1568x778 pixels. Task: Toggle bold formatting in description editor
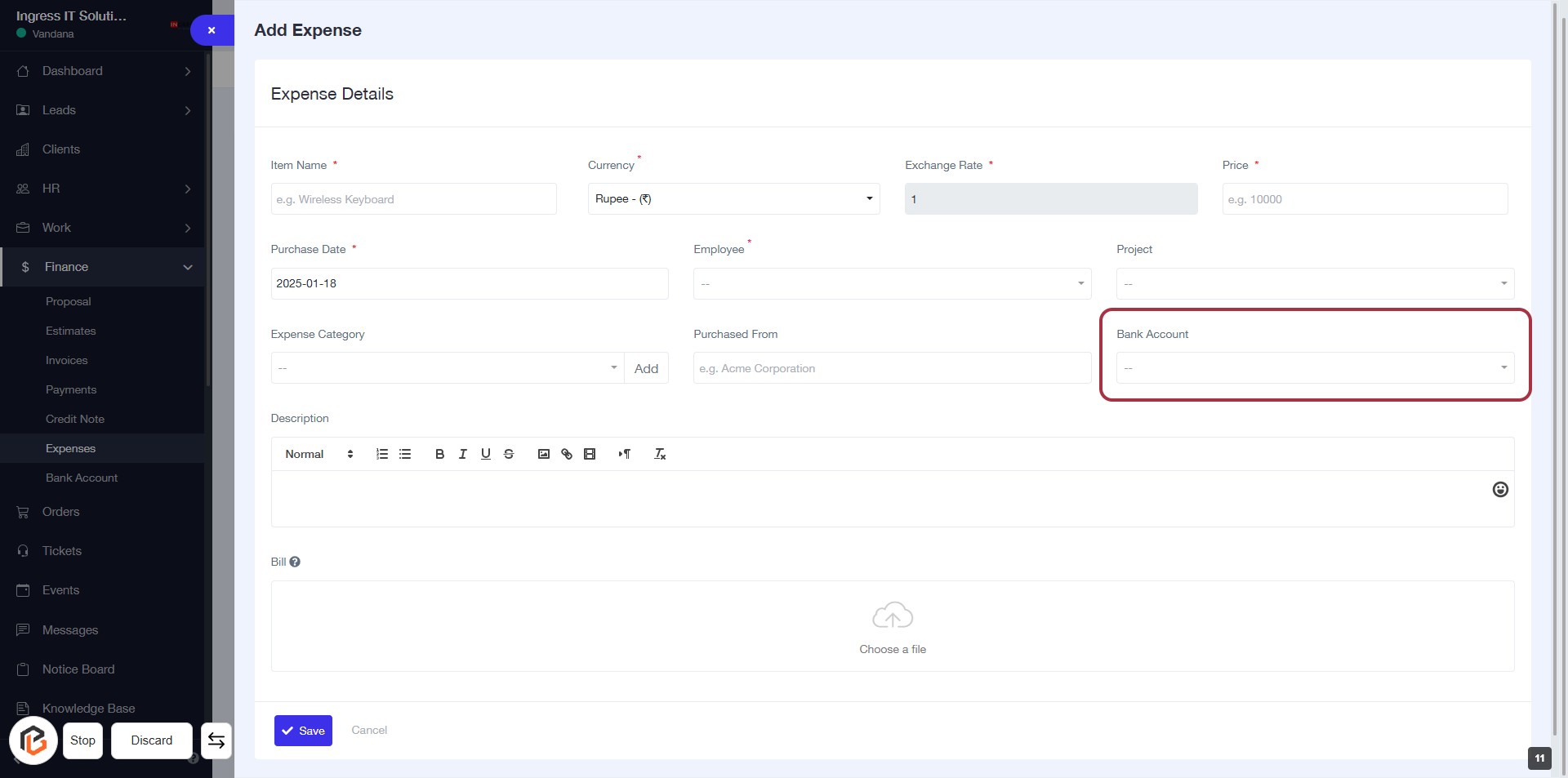click(439, 454)
